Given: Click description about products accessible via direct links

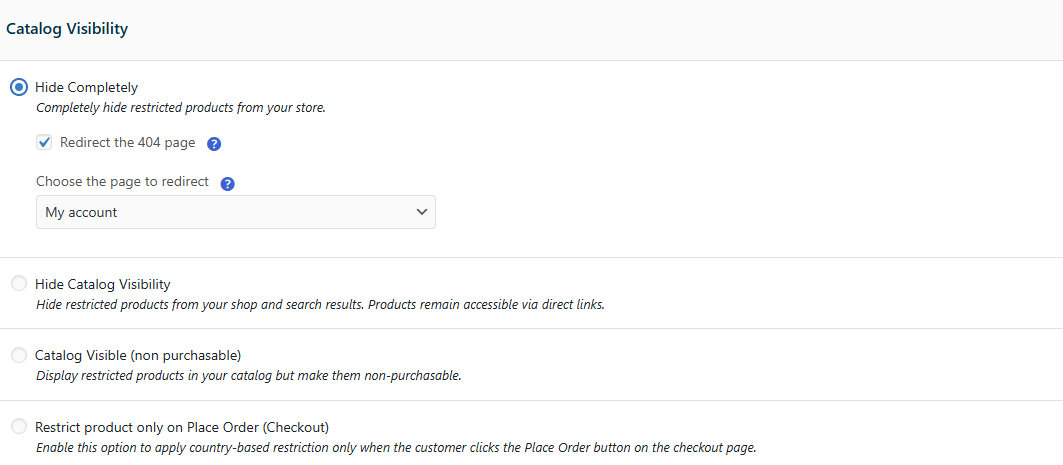Looking at the screenshot, I should coord(320,305).
